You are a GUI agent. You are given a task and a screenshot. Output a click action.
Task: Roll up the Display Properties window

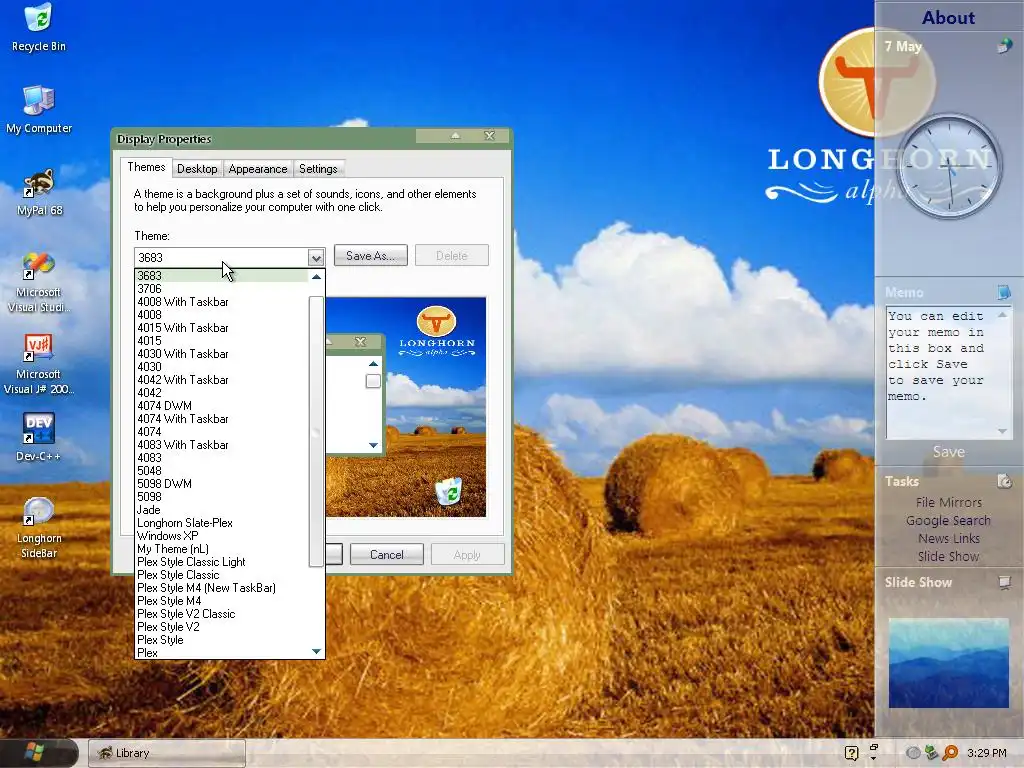(x=455, y=136)
